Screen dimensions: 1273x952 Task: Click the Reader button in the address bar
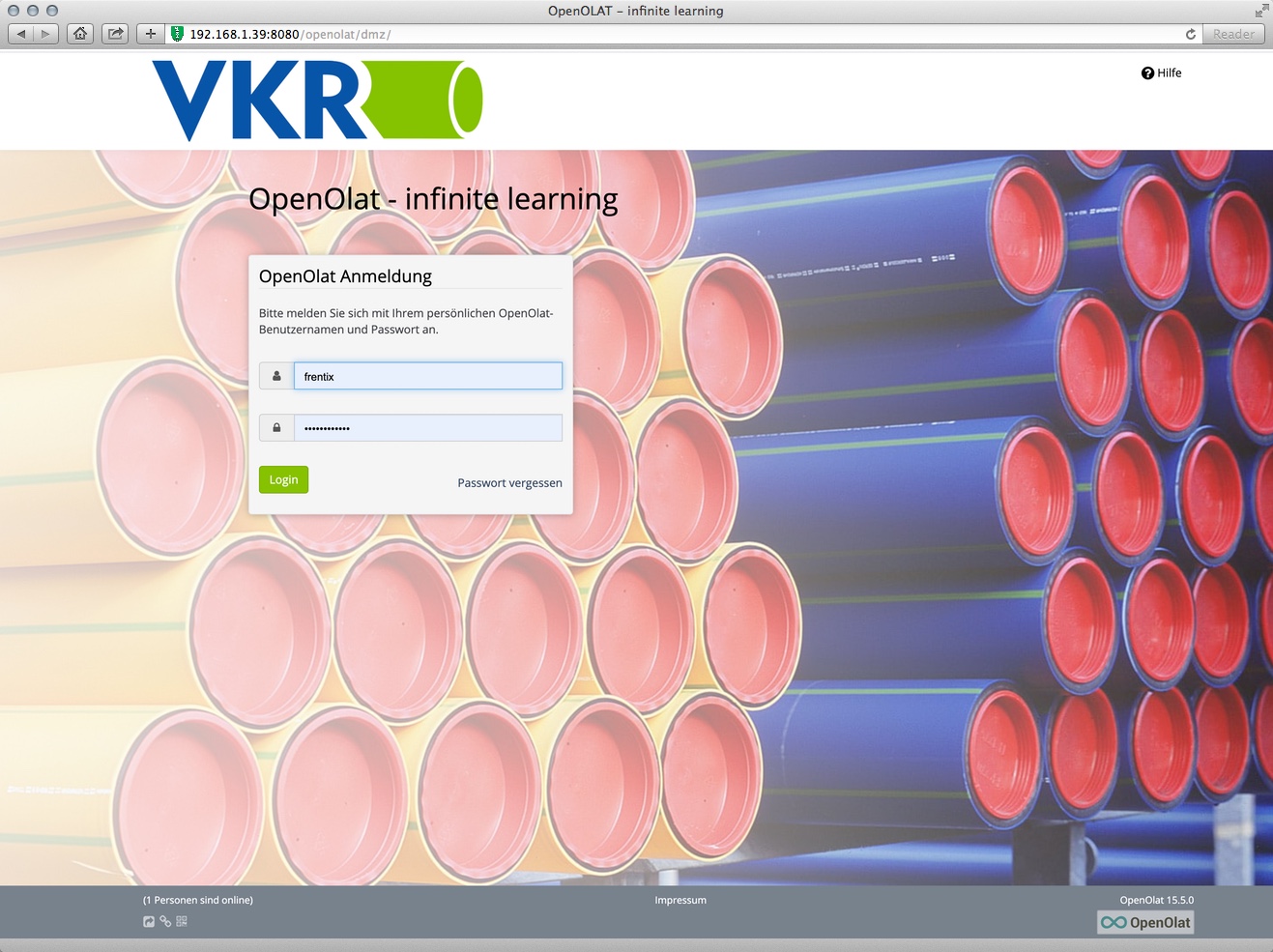click(1234, 34)
